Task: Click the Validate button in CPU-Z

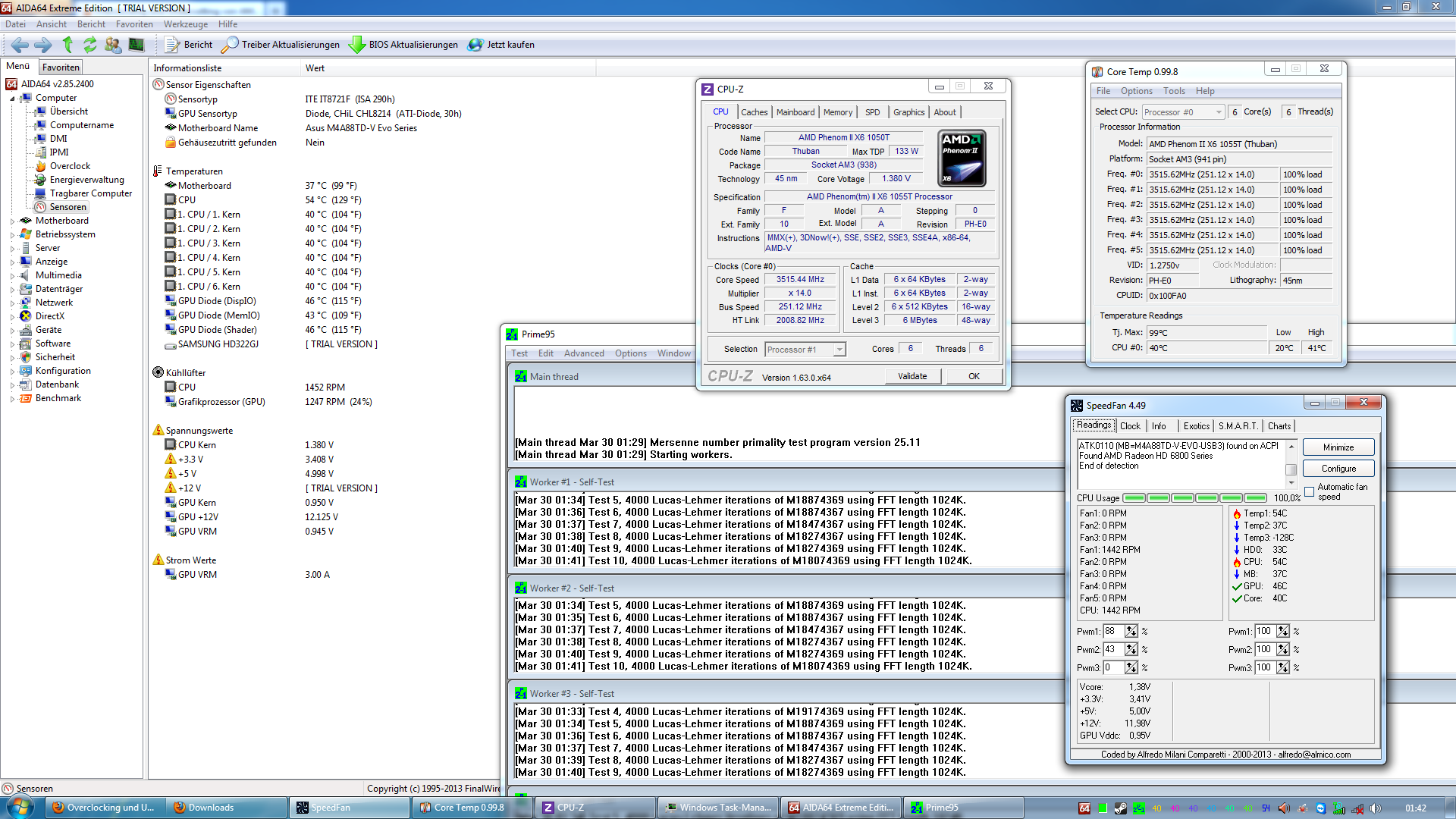Action: coord(912,376)
